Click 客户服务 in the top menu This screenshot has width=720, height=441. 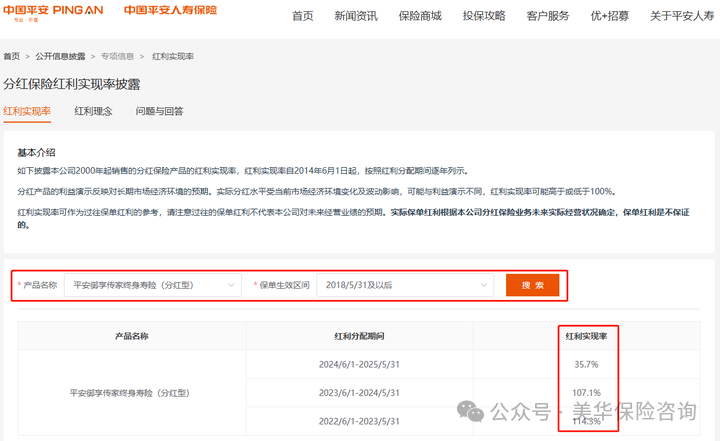tap(548, 16)
